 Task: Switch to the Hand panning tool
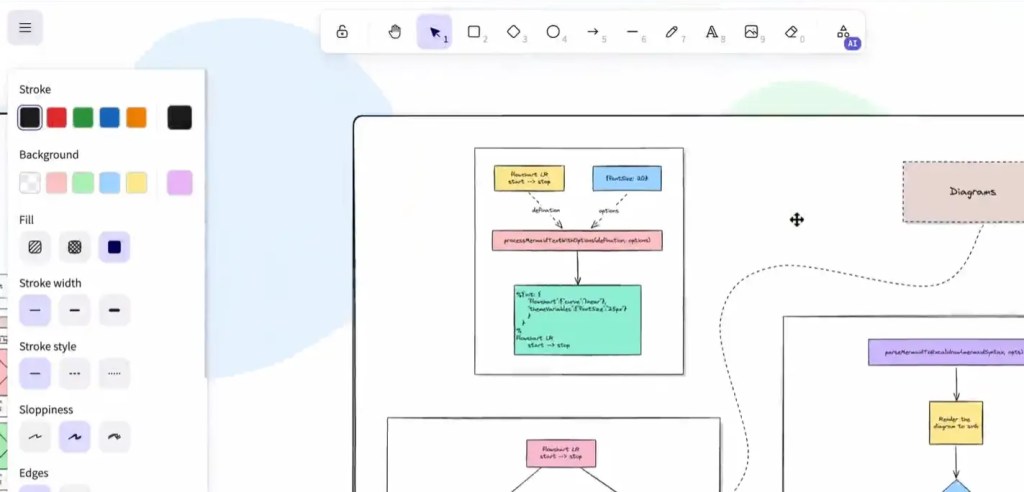tap(395, 32)
